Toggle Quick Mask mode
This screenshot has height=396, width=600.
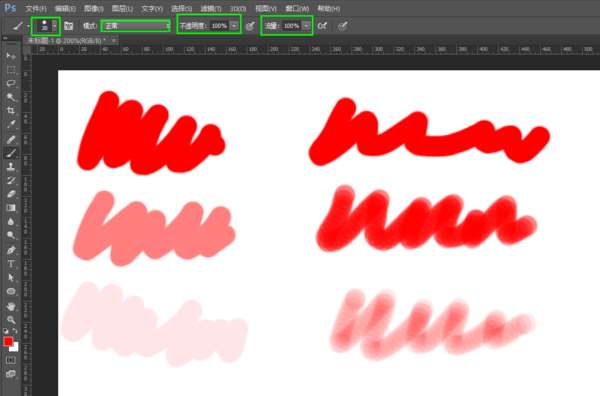pyautogui.click(x=11, y=360)
